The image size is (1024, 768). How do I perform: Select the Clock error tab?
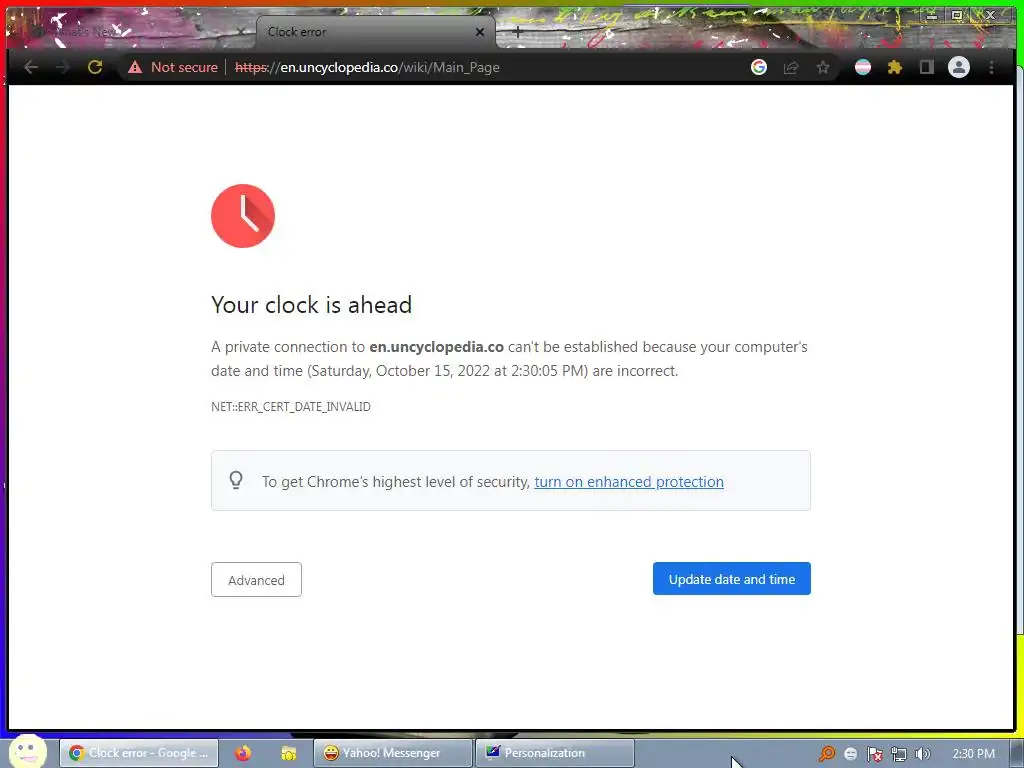(x=376, y=31)
